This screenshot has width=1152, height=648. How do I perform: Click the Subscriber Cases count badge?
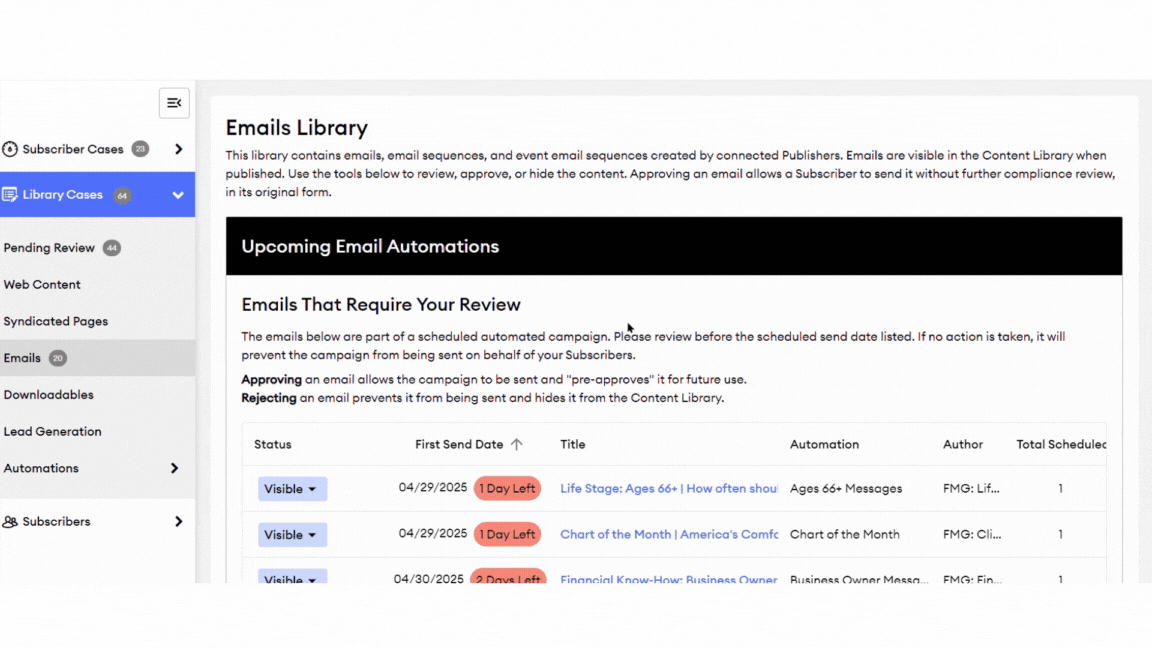pos(140,149)
